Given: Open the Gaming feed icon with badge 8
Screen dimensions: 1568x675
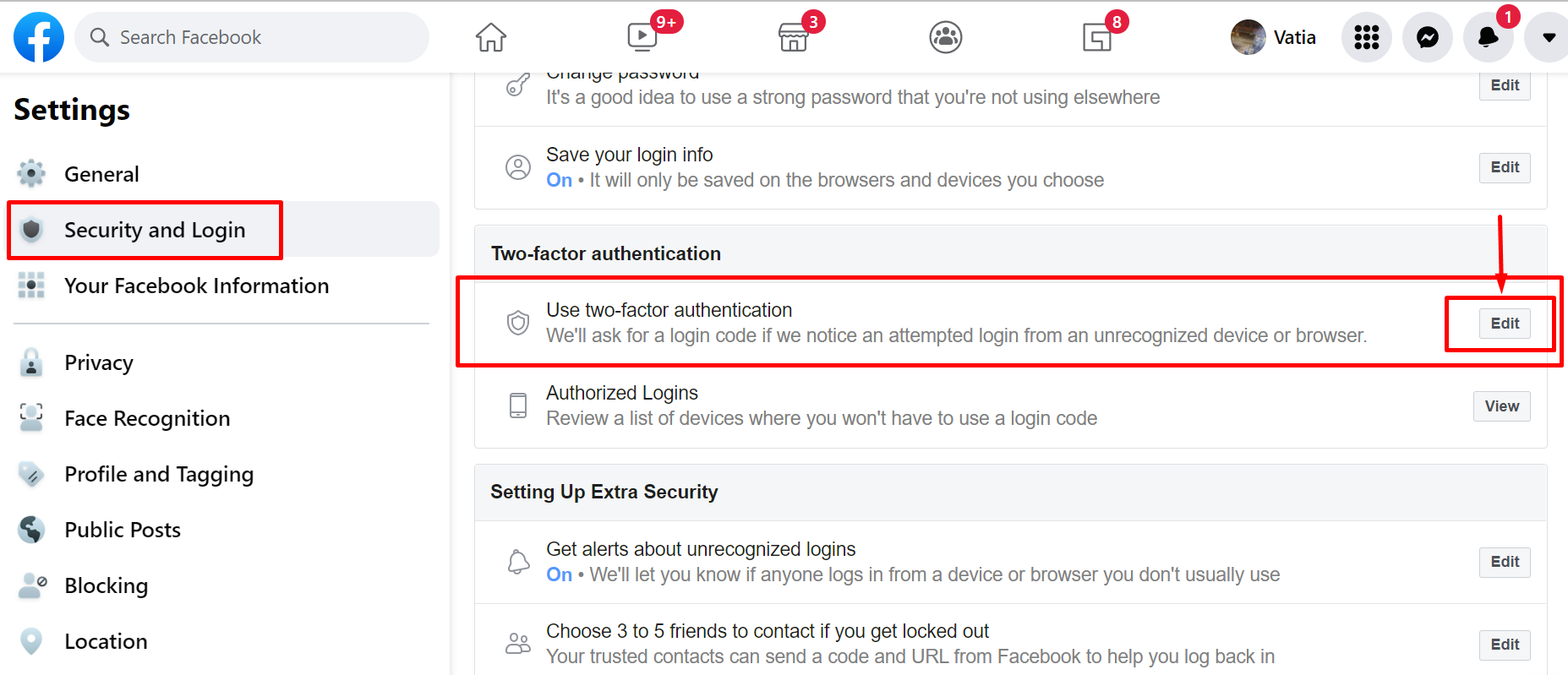Looking at the screenshot, I should pos(1097,37).
